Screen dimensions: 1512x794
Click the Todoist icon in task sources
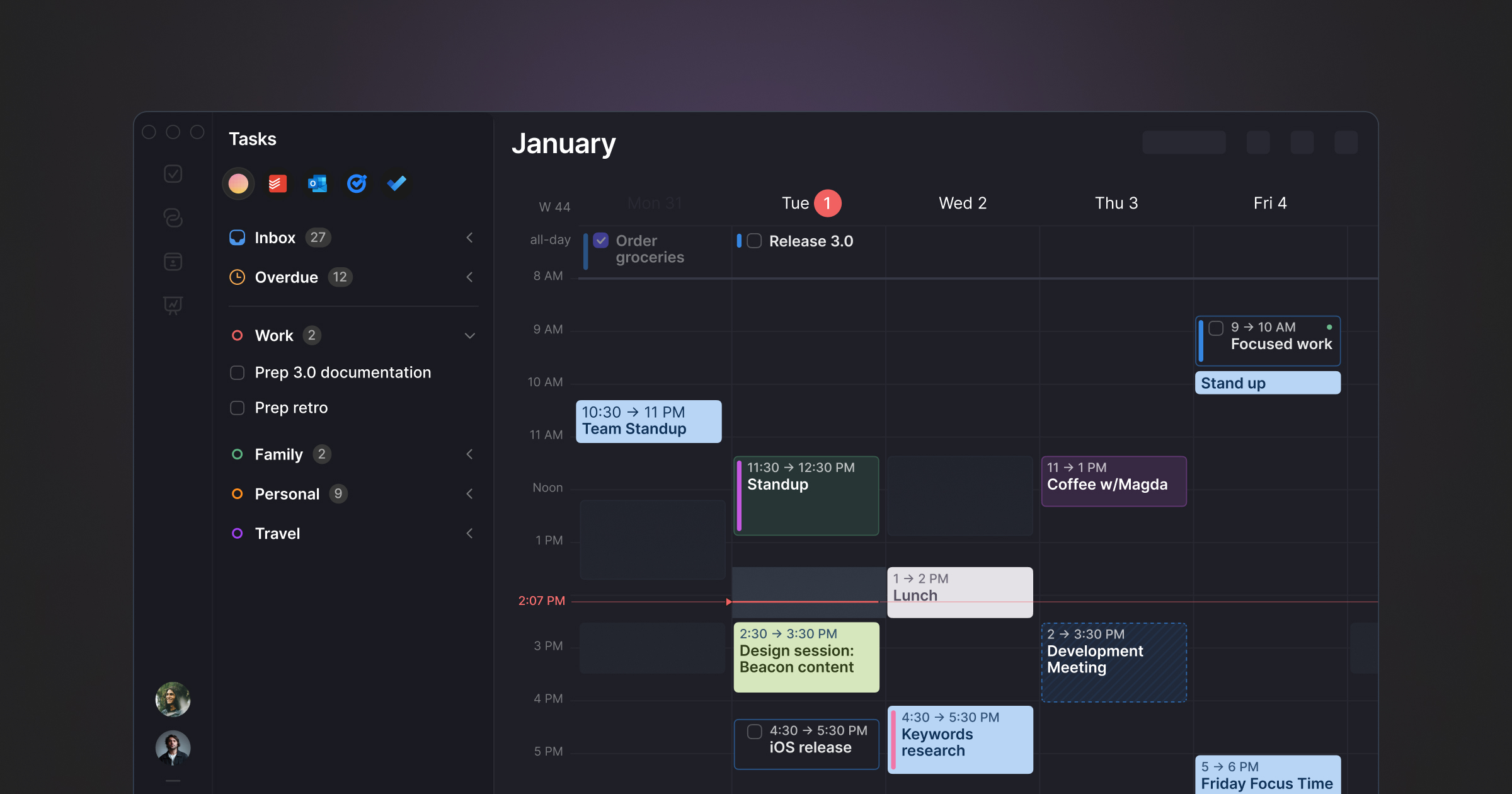point(277,183)
